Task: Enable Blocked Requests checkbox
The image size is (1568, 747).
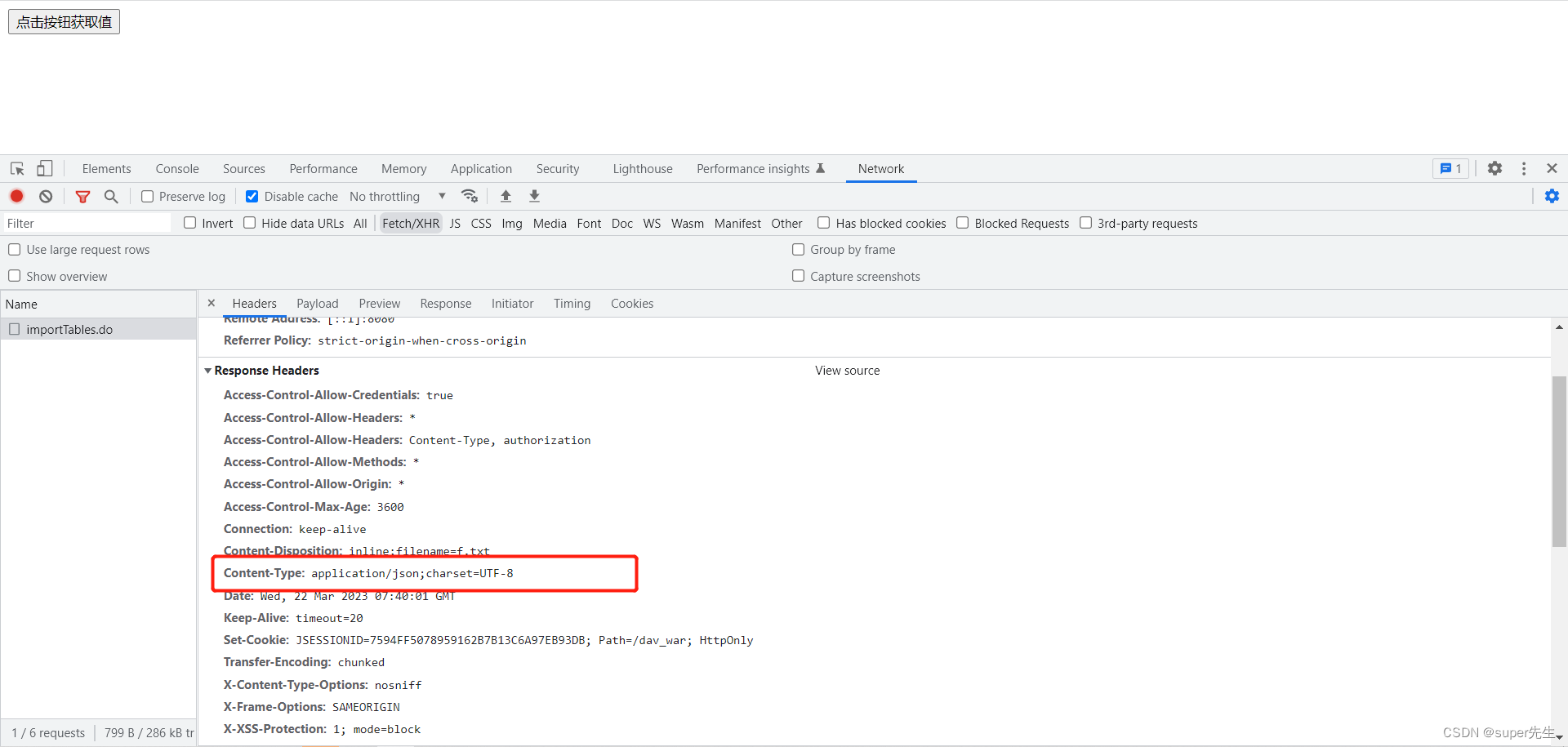Action: 963,223
